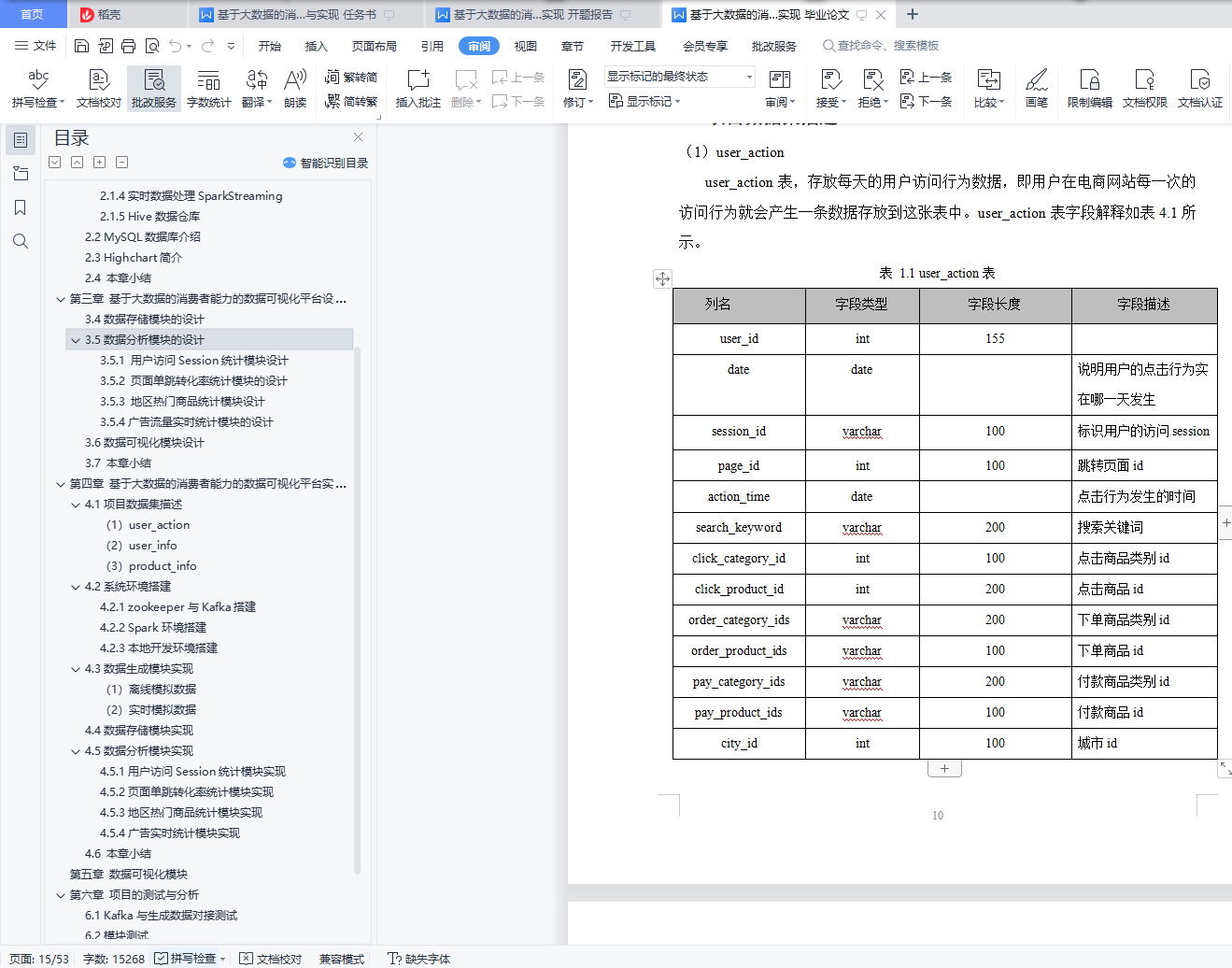The height and width of the screenshot is (968, 1232).
Task: Convert text with 简转繁
Action: point(351,101)
